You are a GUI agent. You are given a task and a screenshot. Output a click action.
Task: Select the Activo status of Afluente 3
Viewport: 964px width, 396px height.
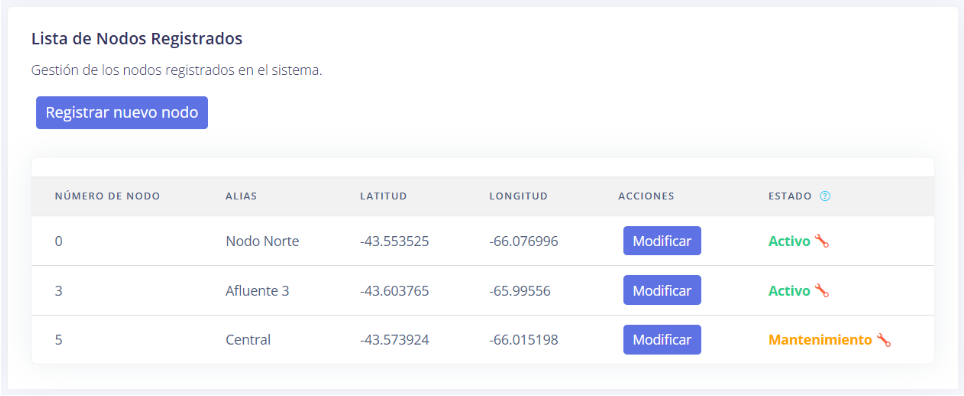(x=789, y=290)
